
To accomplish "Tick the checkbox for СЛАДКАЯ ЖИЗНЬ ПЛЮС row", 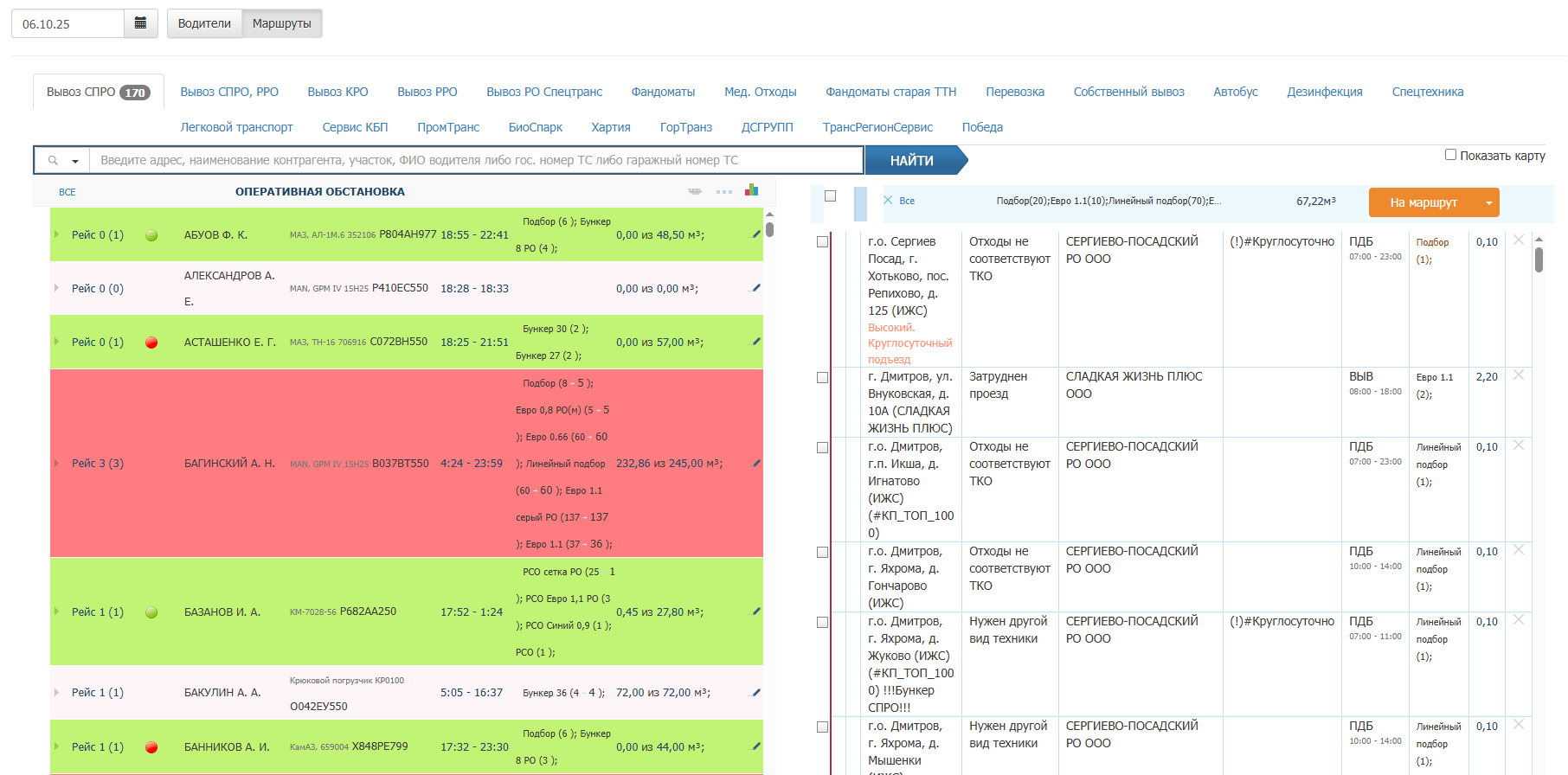I will pyautogui.click(x=822, y=378).
